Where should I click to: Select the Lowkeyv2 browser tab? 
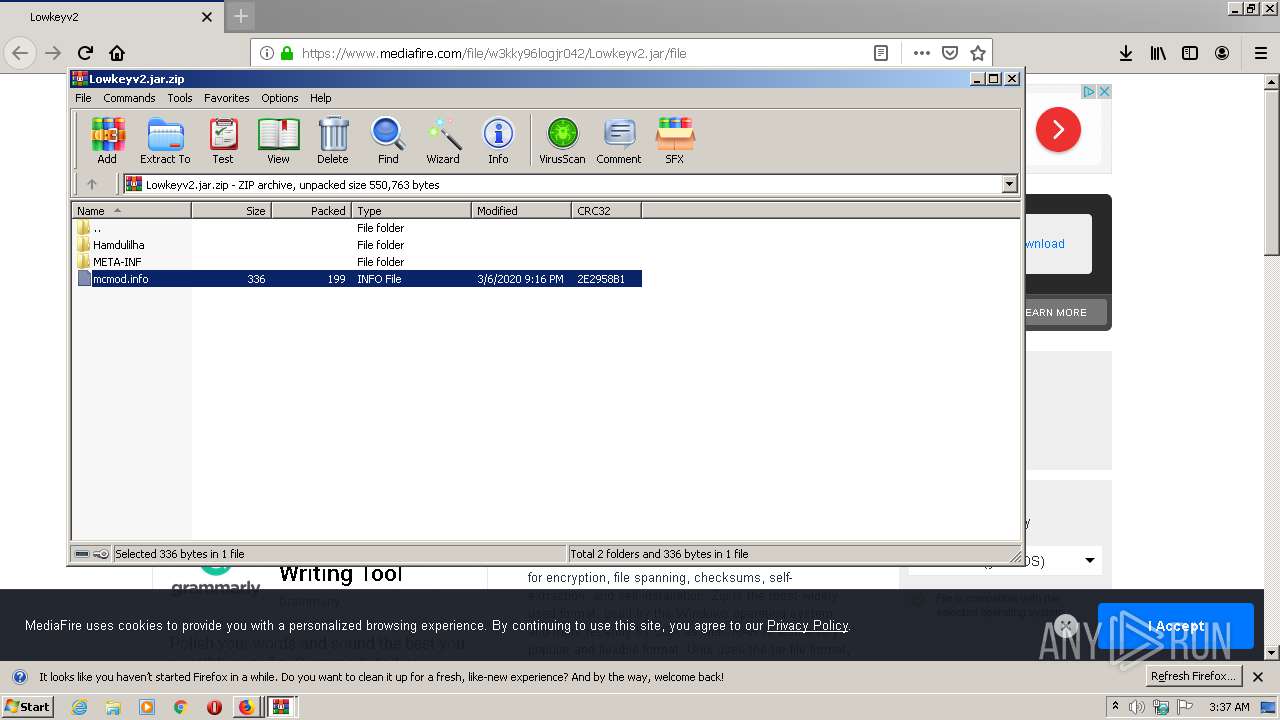(x=110, y=17)
